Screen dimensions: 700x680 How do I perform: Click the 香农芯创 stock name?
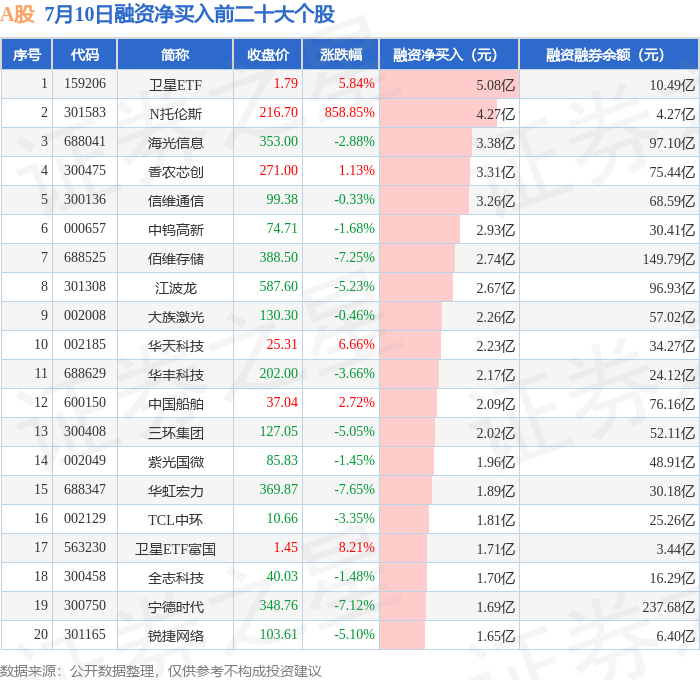pyautogui.click(x=175, y=171)
